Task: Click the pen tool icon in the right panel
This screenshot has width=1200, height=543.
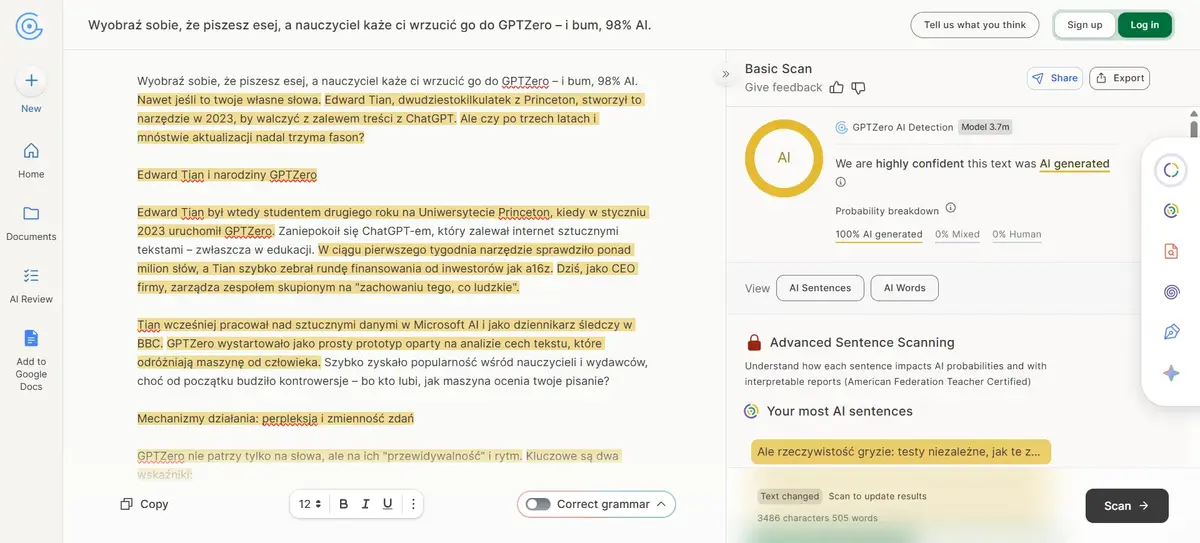Action: (1171, 332)
